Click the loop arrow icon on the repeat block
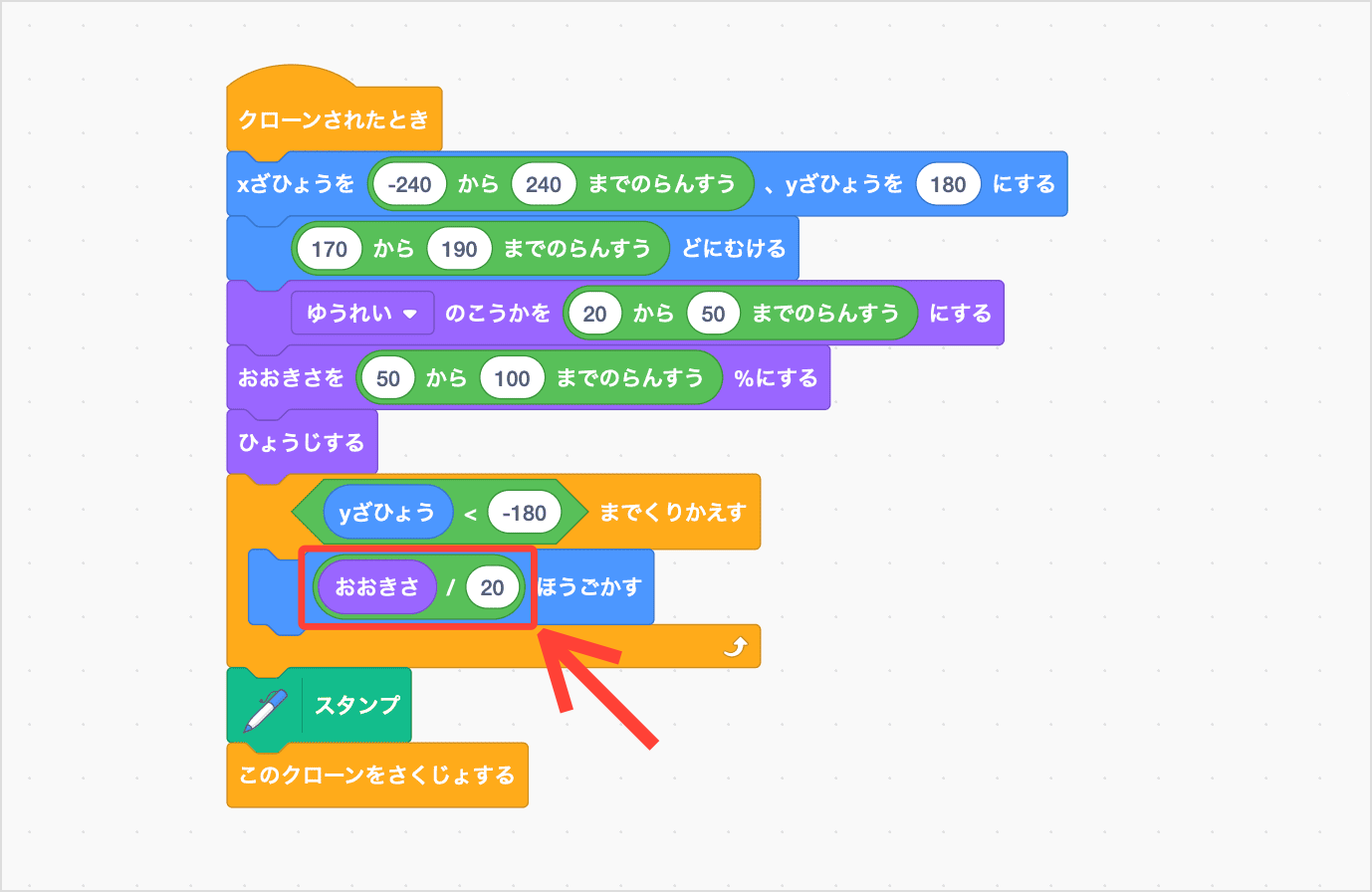 734,647
